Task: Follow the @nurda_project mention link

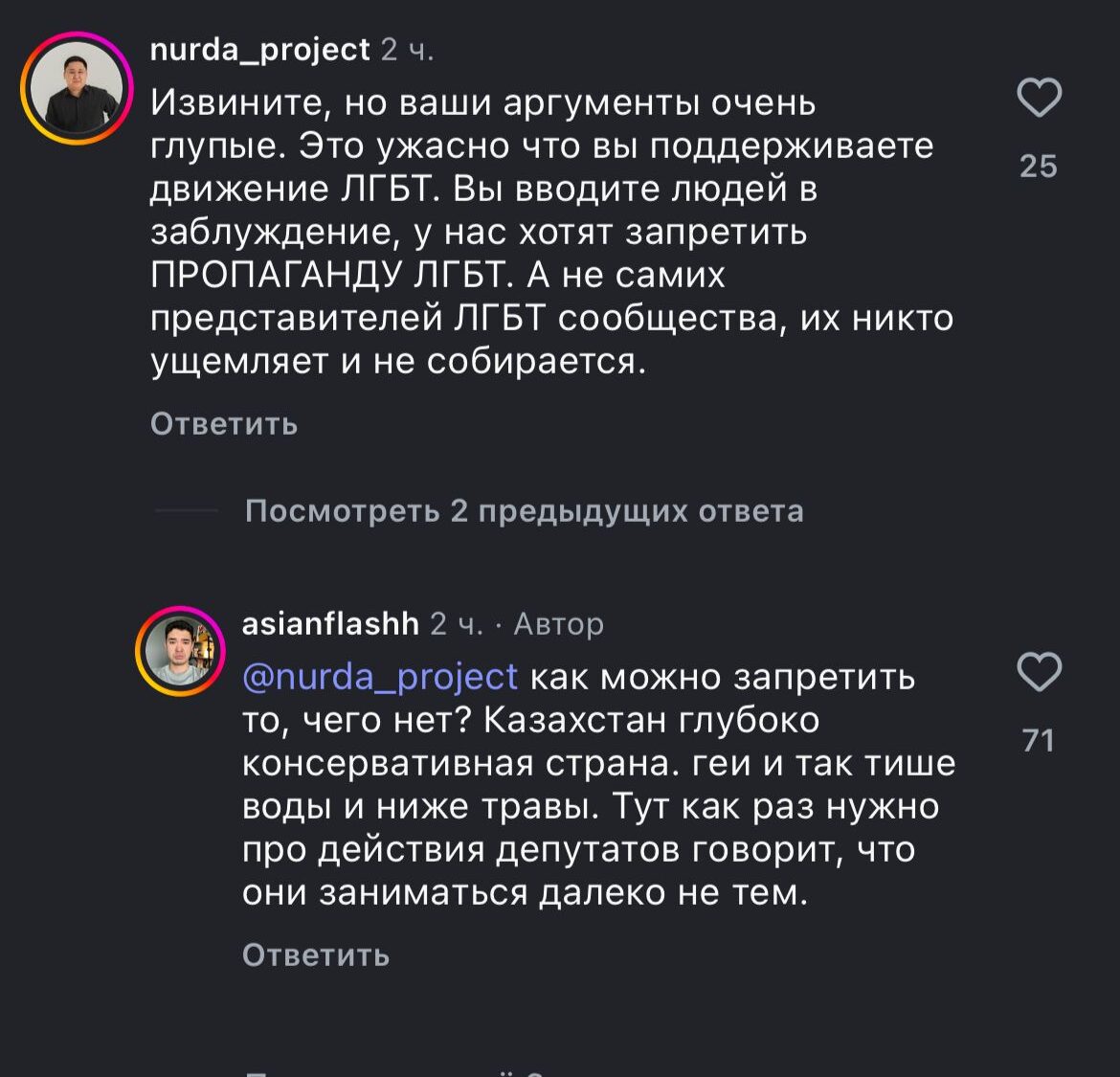Action: click(380, 677)
